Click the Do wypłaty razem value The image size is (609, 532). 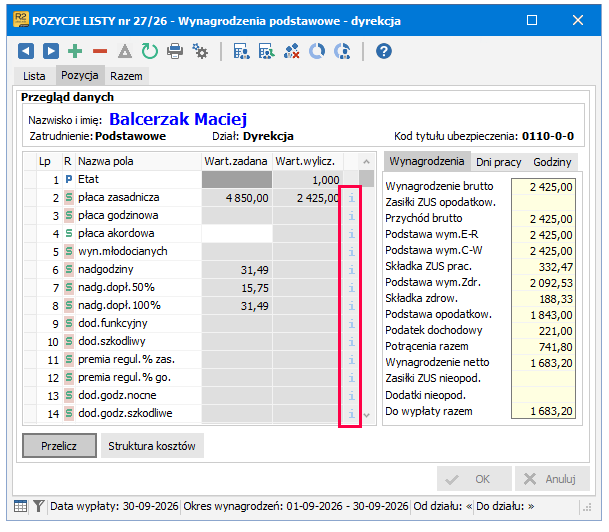[x=543, y=411]
